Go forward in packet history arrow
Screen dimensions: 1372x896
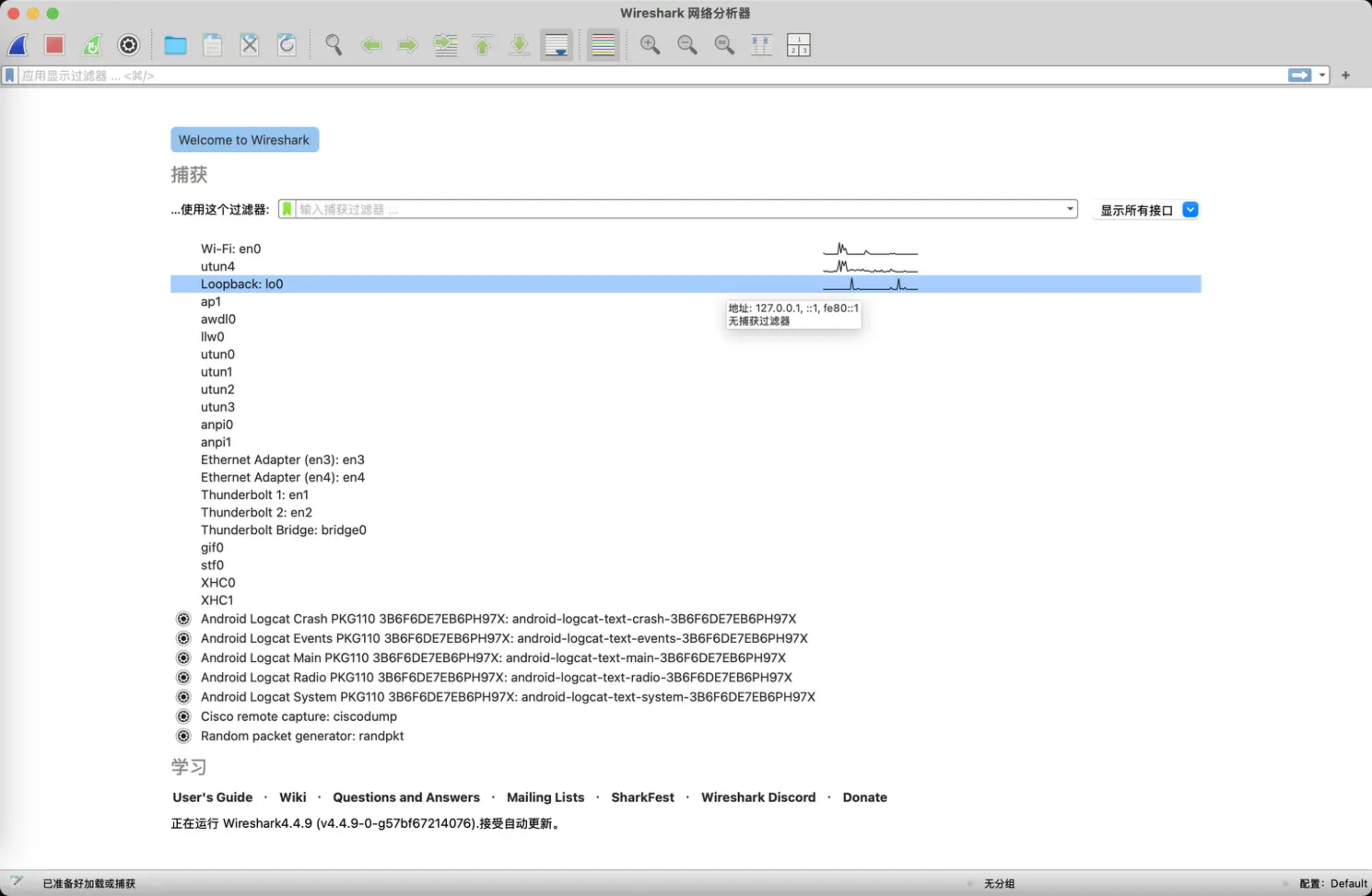pyautogui.click(x=408, y=45)
